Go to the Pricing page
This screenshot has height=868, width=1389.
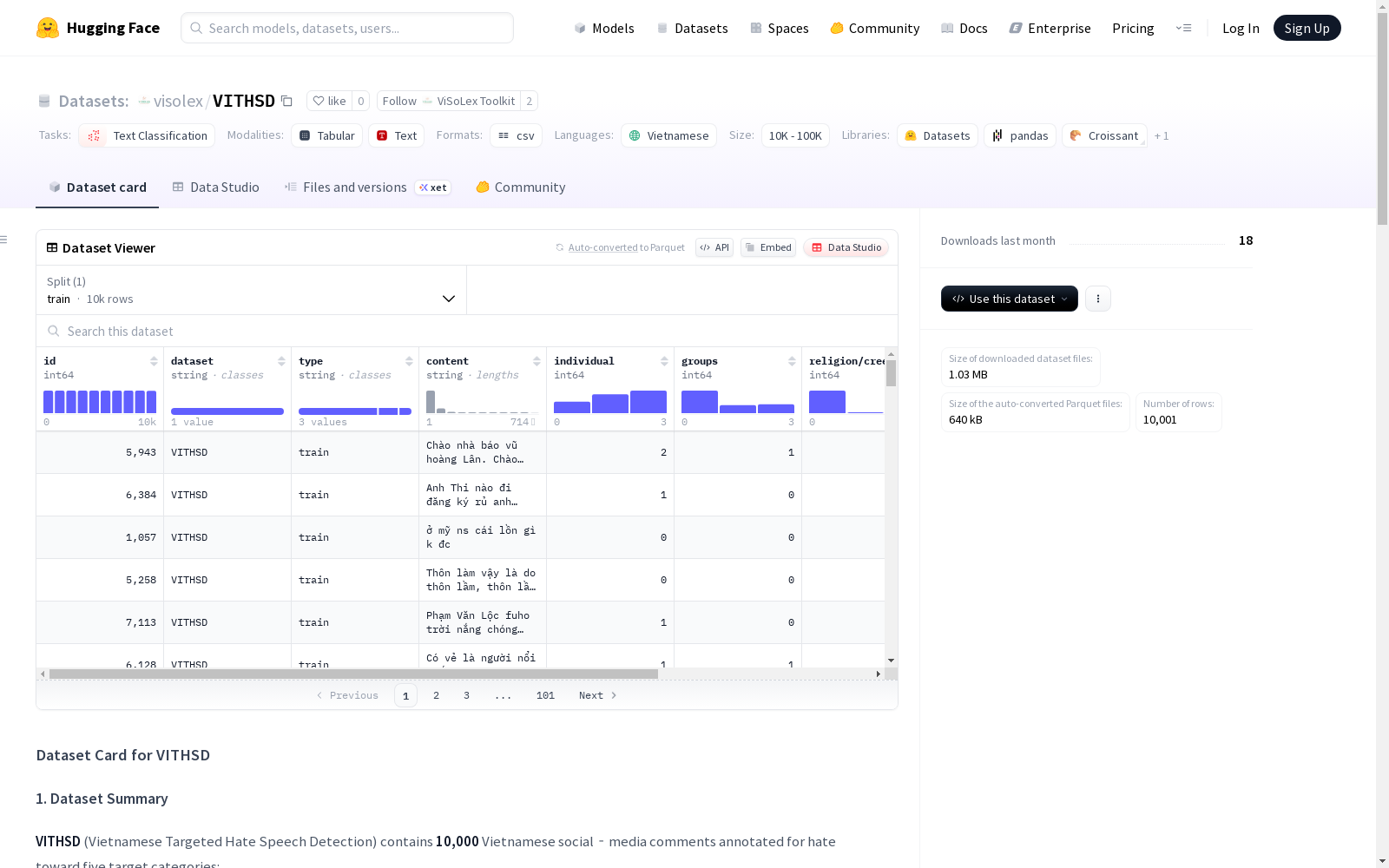1133,28
